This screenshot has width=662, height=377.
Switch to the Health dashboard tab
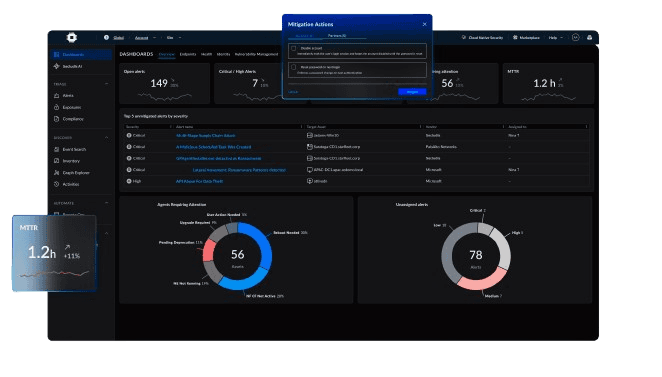[206, 54]
